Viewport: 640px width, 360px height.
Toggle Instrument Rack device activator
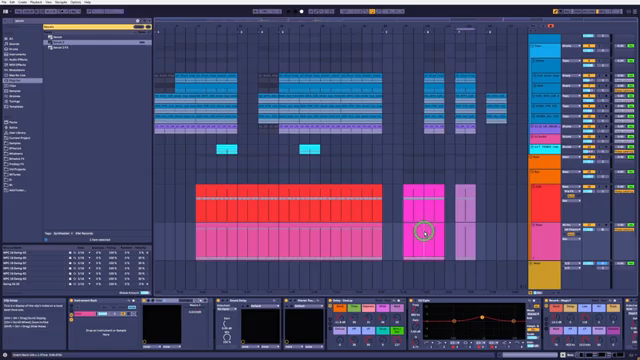[x=71, y=301]
